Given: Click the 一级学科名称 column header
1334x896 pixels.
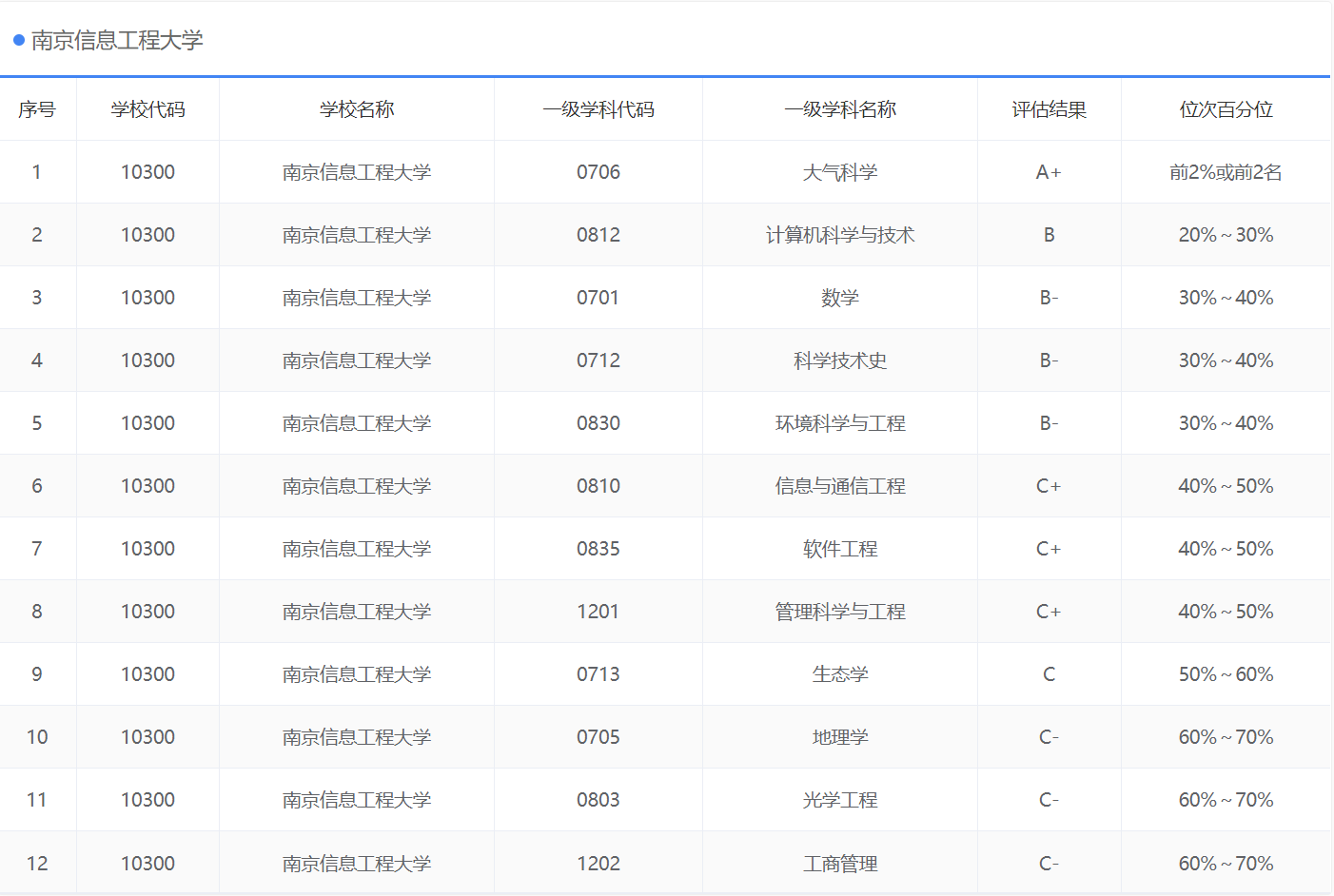Looking at the screenshot, I should 840,109.
